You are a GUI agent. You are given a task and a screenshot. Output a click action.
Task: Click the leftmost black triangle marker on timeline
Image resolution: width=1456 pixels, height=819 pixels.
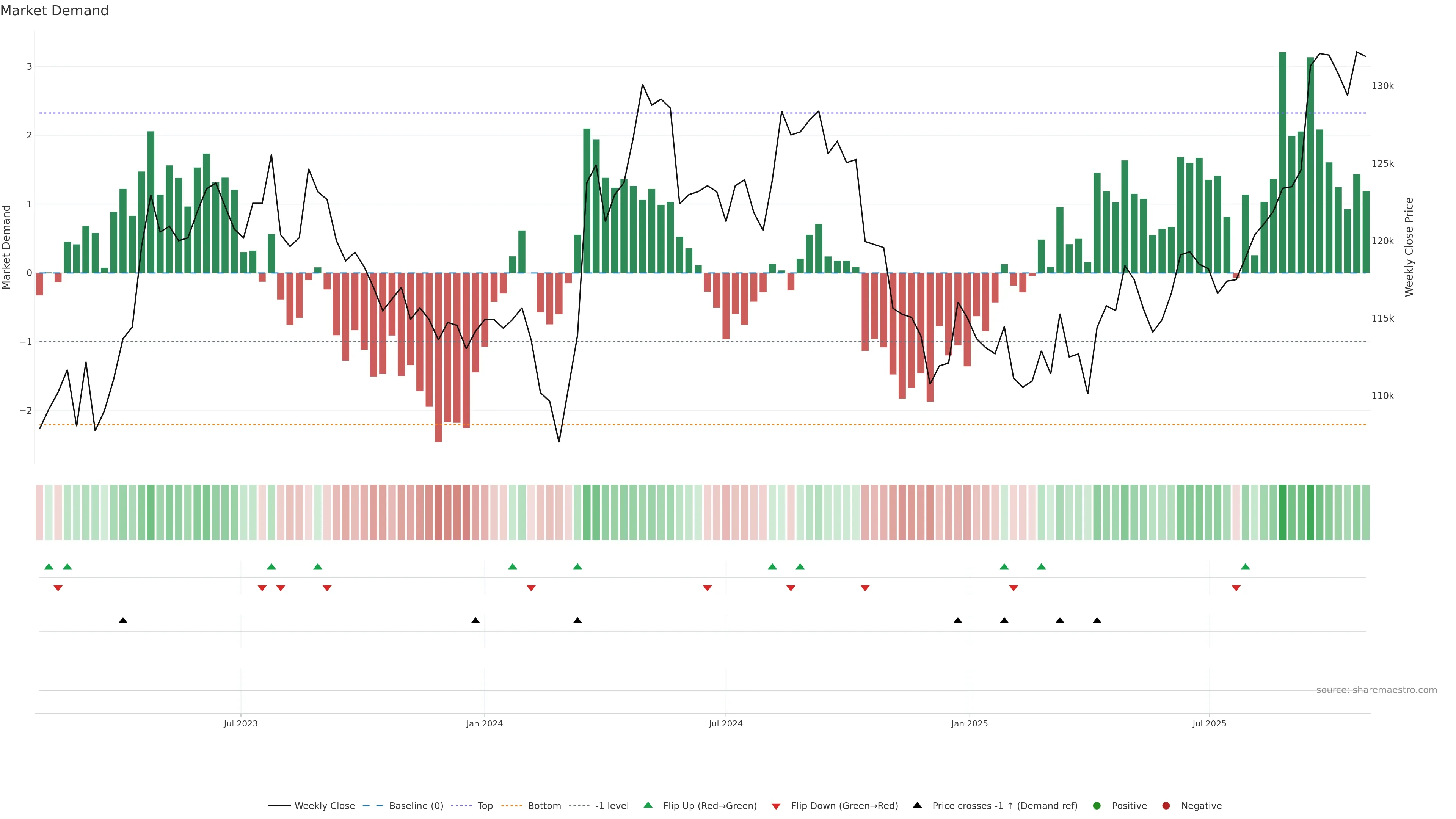pos(122,621)
